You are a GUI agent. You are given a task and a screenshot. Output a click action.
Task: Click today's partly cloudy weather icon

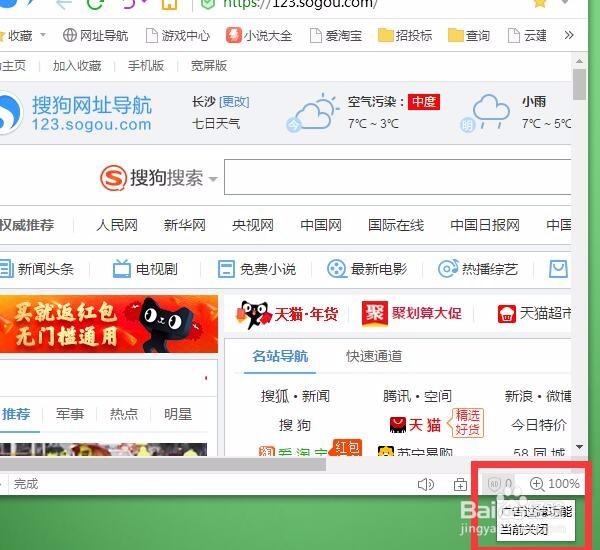click(312, 112)
